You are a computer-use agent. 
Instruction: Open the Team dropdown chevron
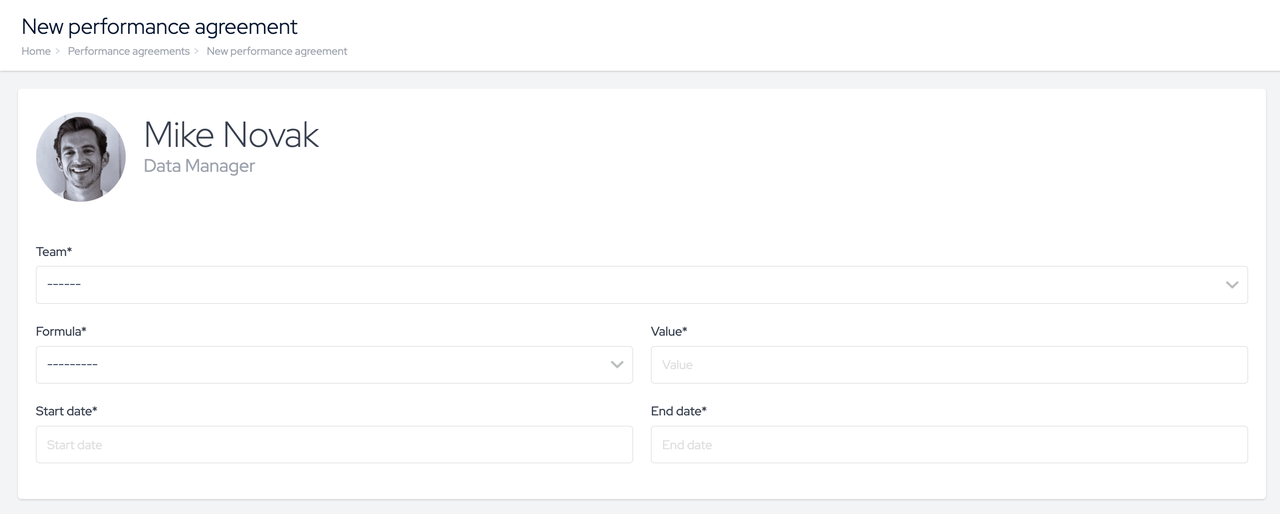(x=1232, y=285)
